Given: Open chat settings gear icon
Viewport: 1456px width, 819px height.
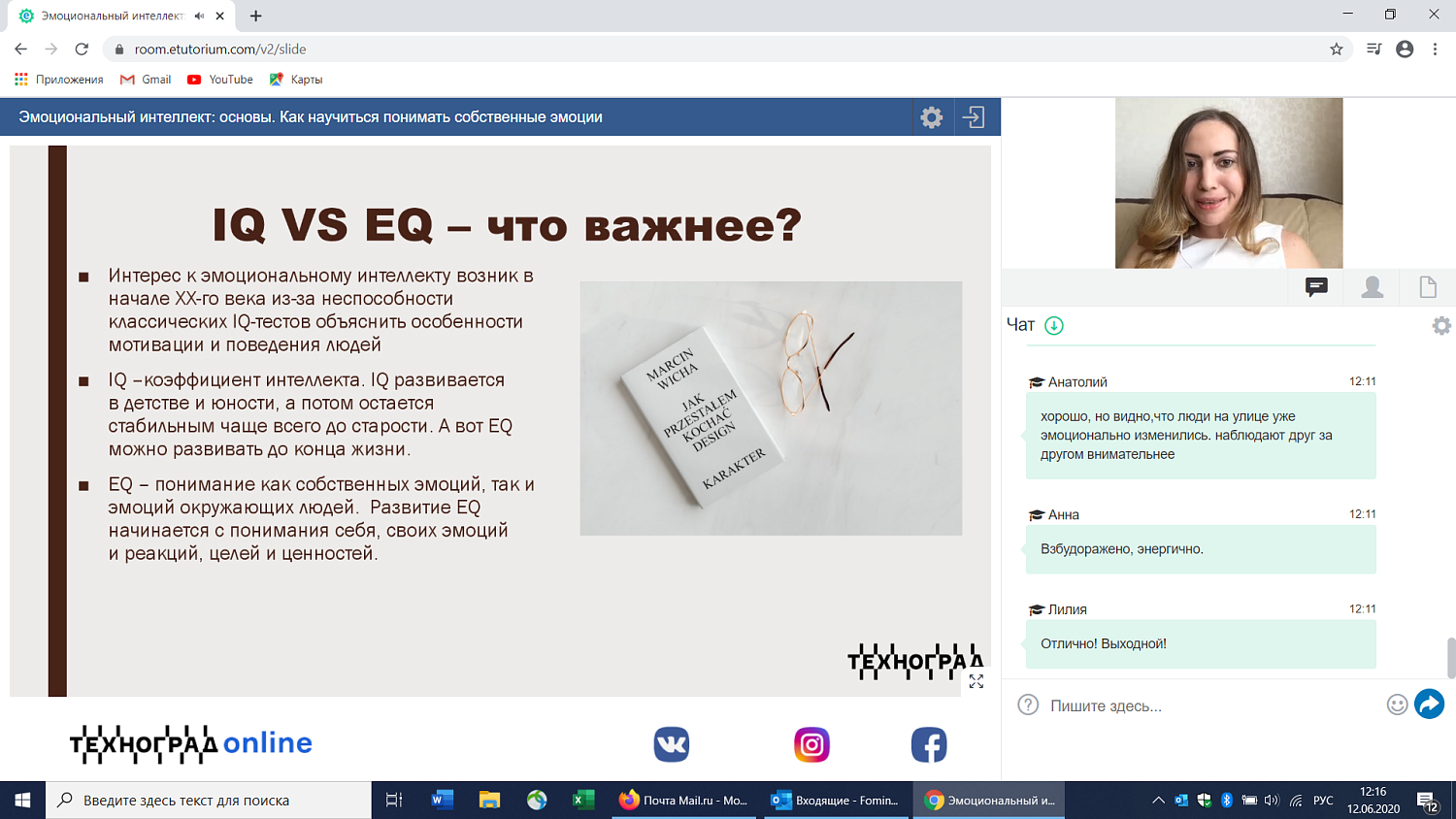Looking at the screenshot, I should pyautogui.click(x=1441, y=326).
